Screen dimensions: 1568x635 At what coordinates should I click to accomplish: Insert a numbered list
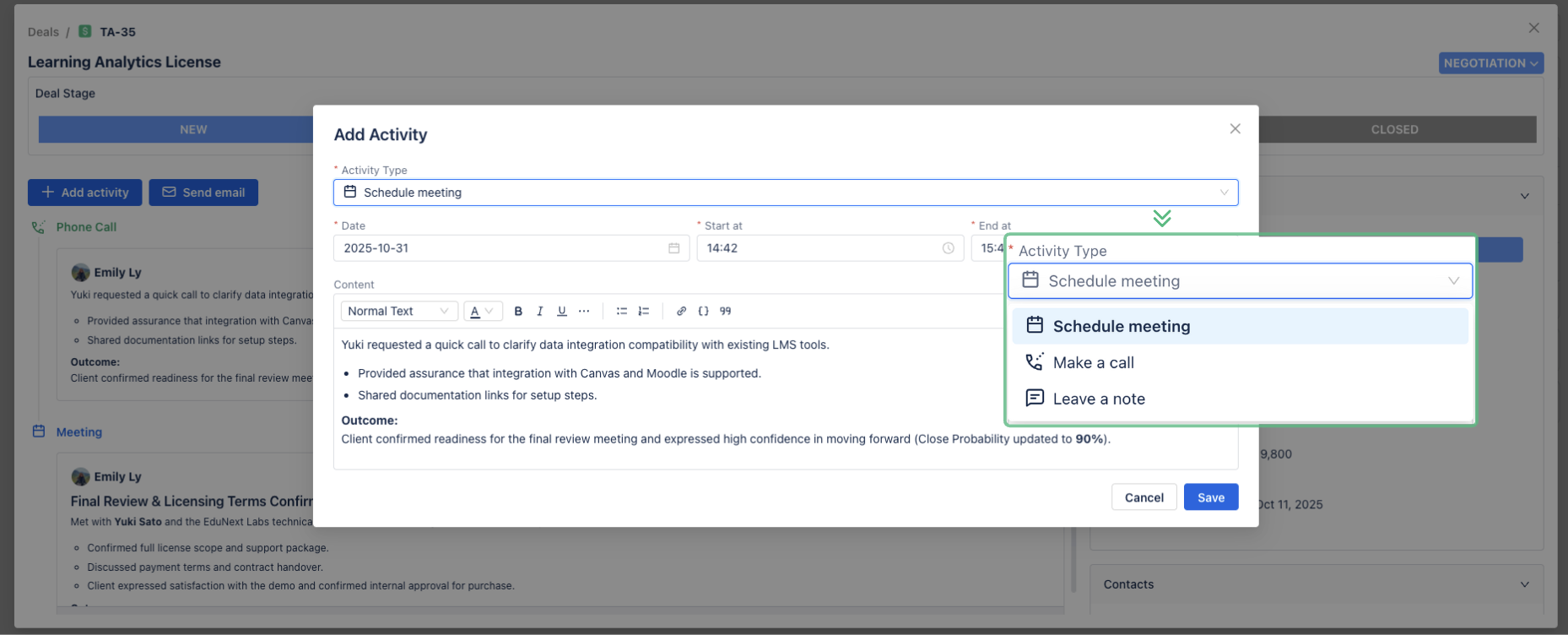coord(644,312)
